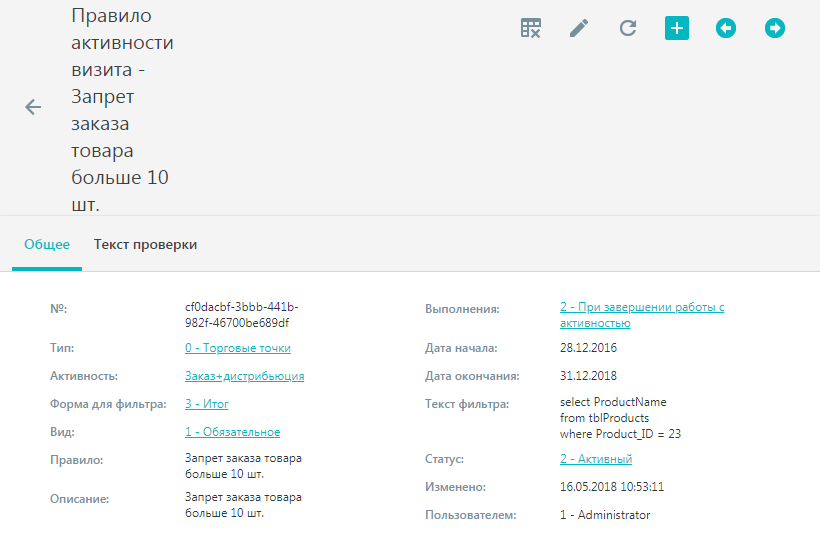Click the record ID cf0dacbf-3bbb-441b value

[x=241, y=315]
